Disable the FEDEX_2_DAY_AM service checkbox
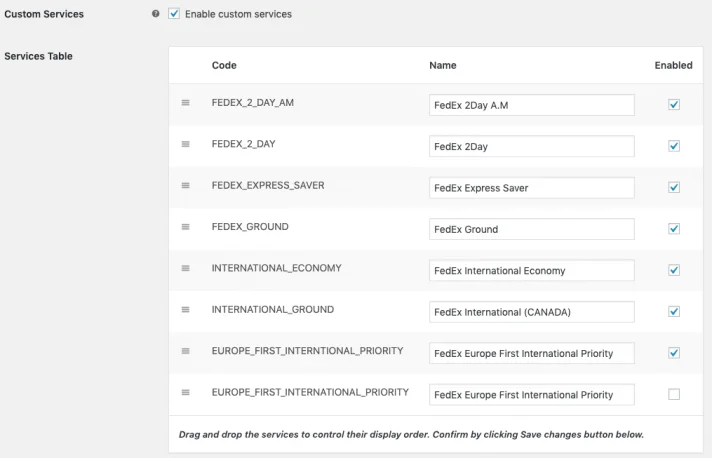712x458 pixels. 674,104
